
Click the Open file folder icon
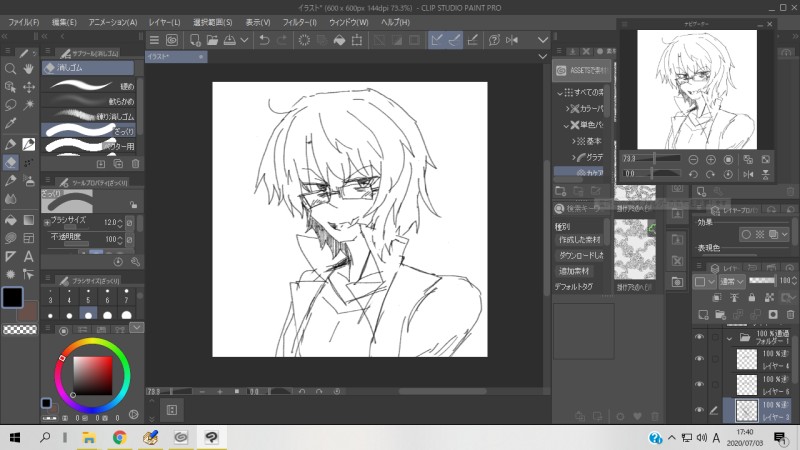click(212, 40)
